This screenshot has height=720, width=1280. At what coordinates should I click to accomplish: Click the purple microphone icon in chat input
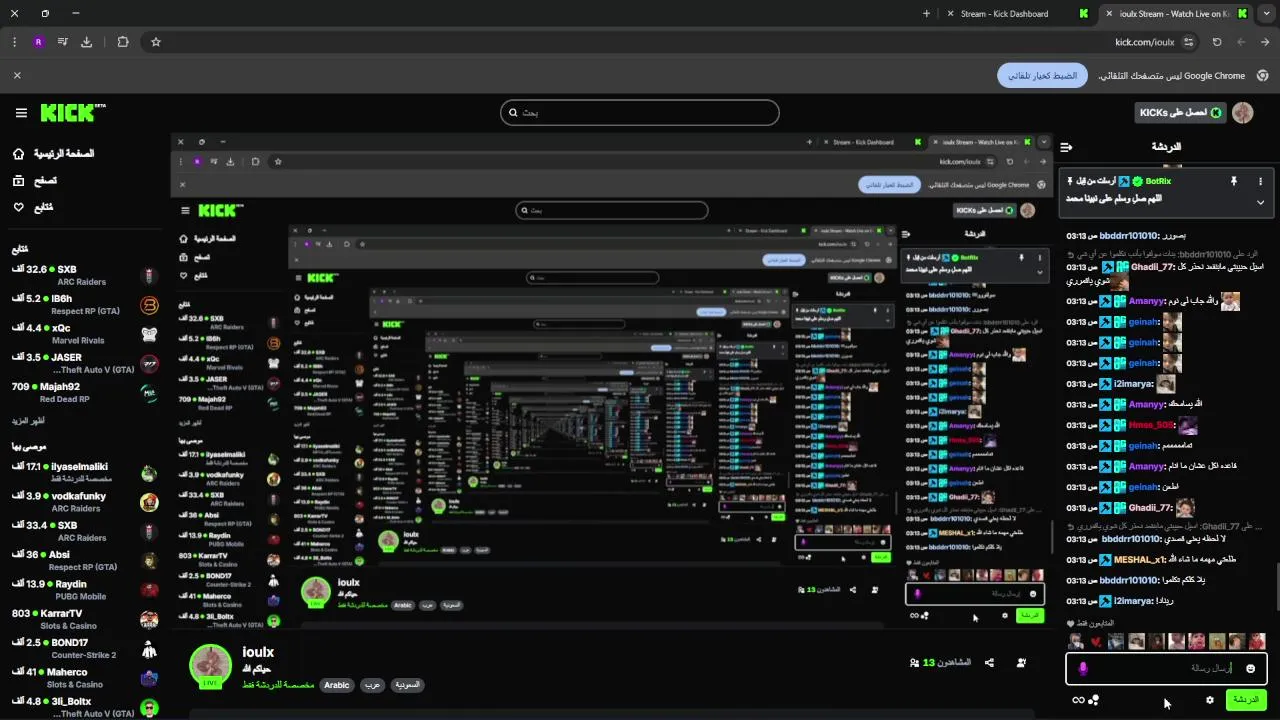1082,668
